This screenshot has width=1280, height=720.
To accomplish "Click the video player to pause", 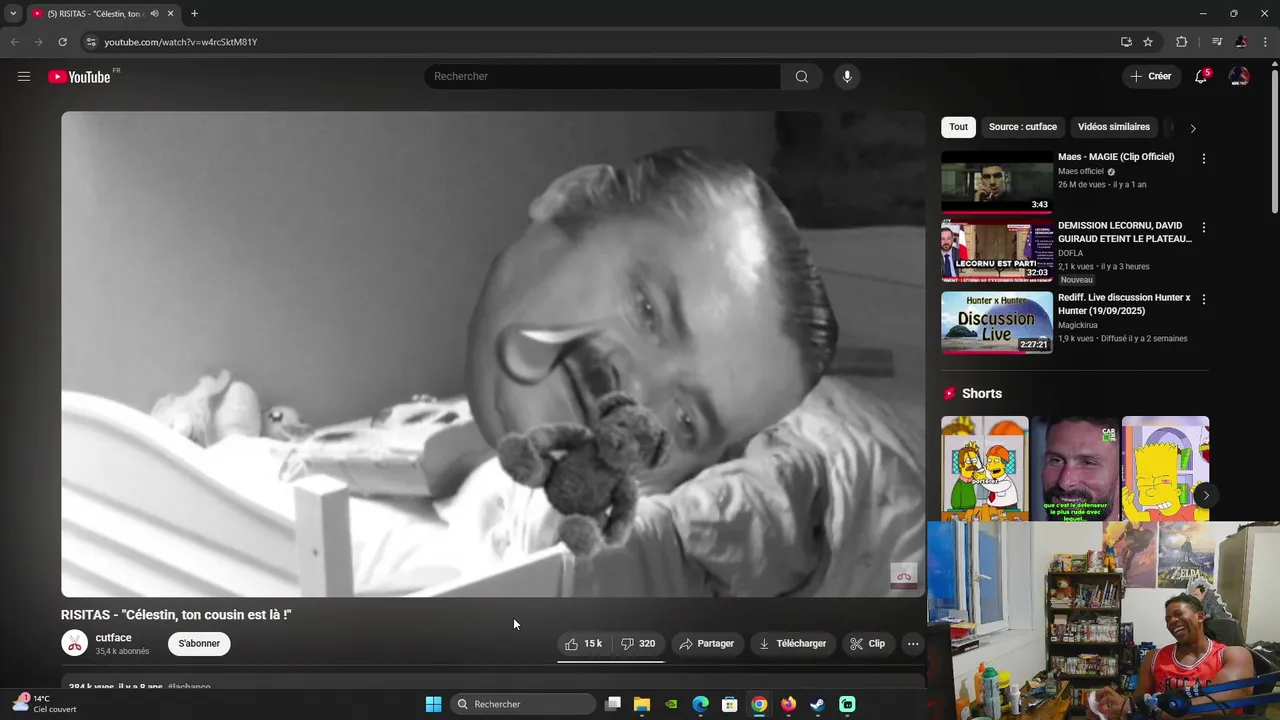I will pos(493,354).
